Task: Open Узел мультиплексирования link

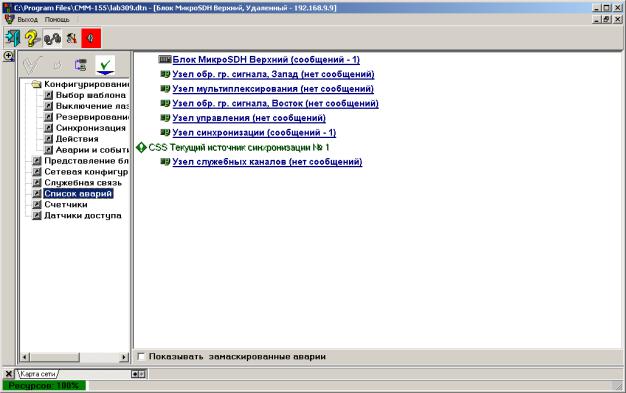Action: pos(273,89)
